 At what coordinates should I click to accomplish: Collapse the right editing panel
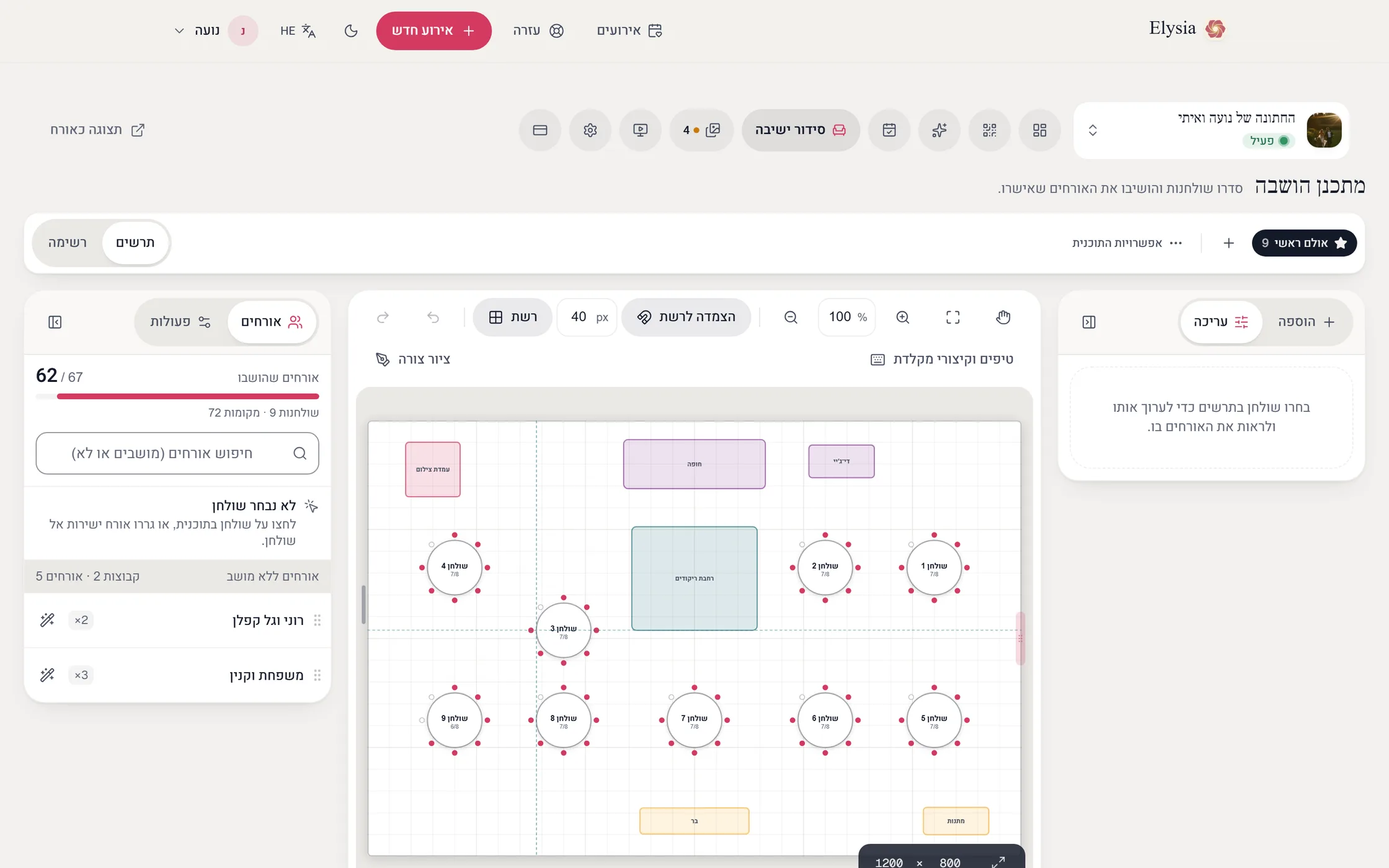[1089, 322]
